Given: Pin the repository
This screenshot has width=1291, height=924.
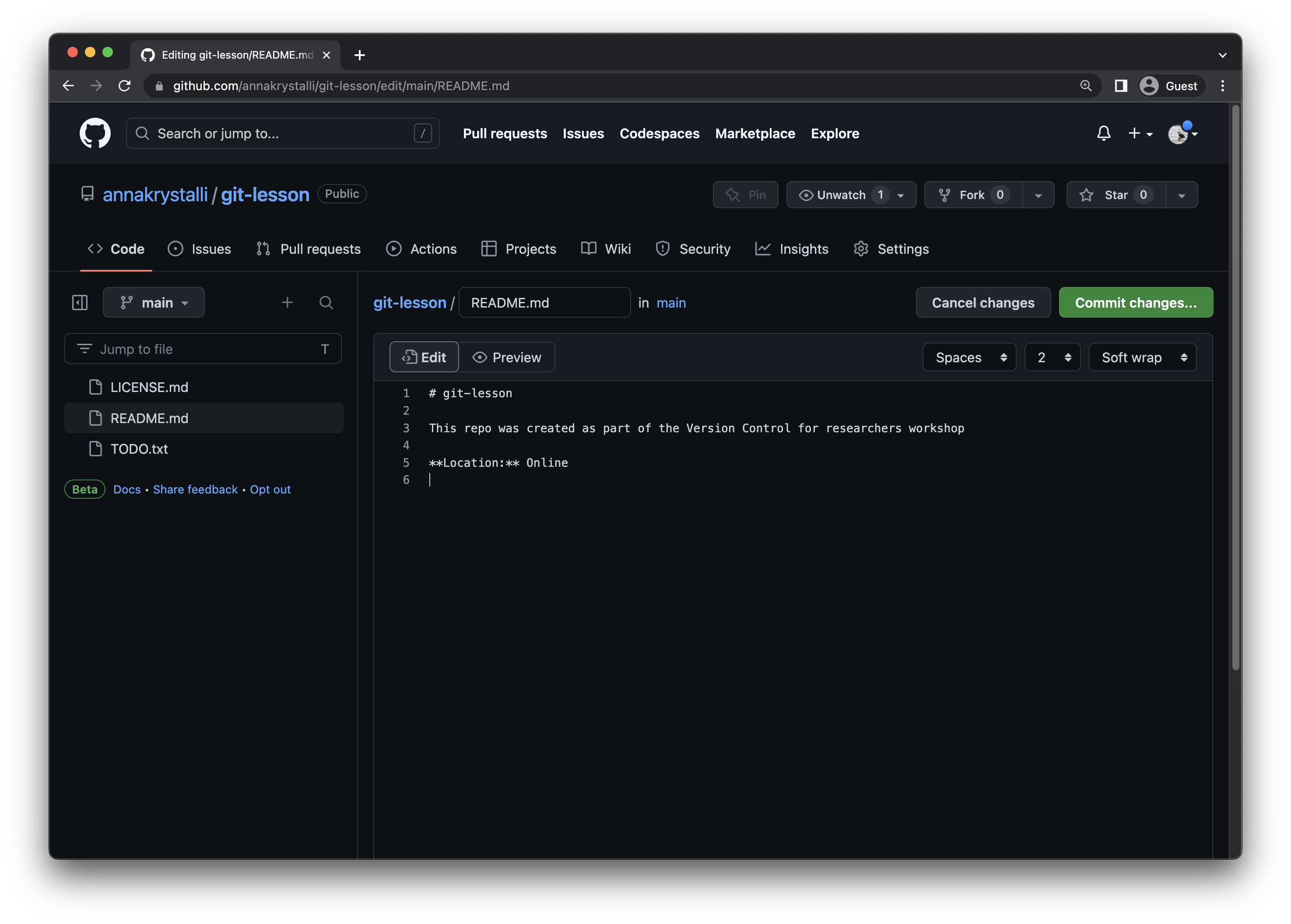Looking at the screenshot, I should tap(745, 195).
